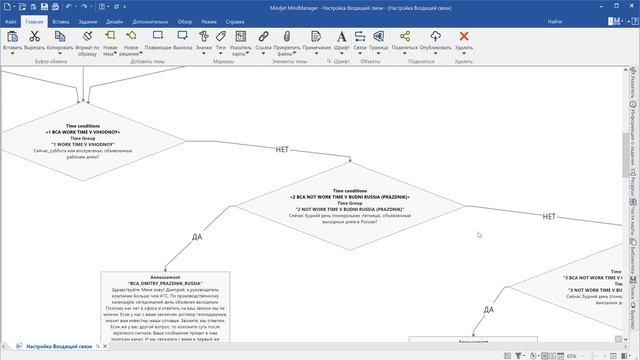Open the Icons (Значки) markers tool
This screenshot has height=360, width=640.
click(x=204, y=36)
